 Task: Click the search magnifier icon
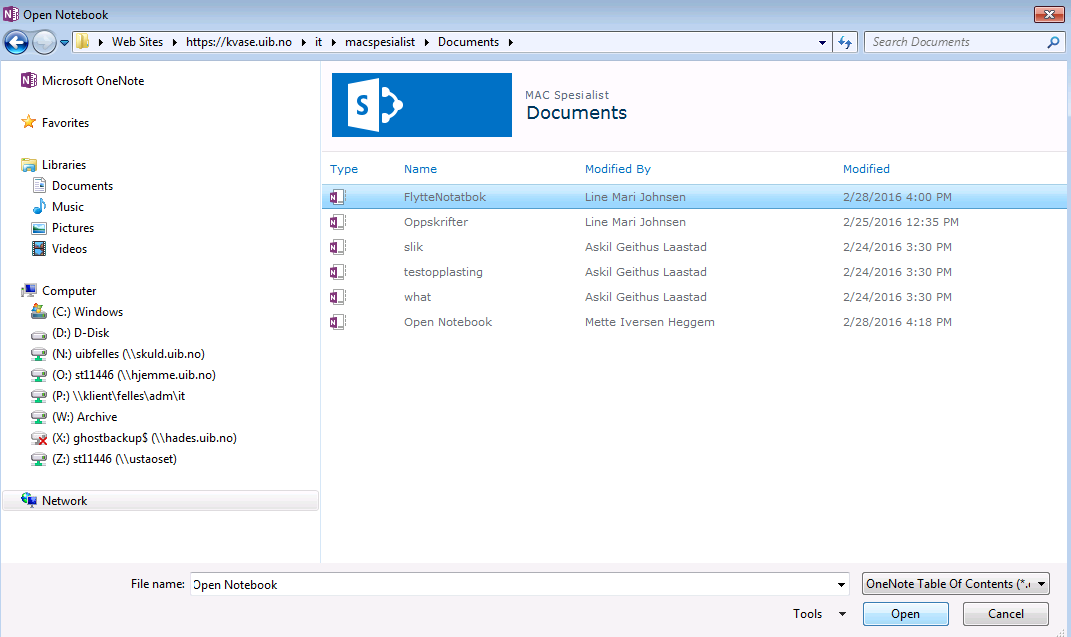(x=1053, y=42)
